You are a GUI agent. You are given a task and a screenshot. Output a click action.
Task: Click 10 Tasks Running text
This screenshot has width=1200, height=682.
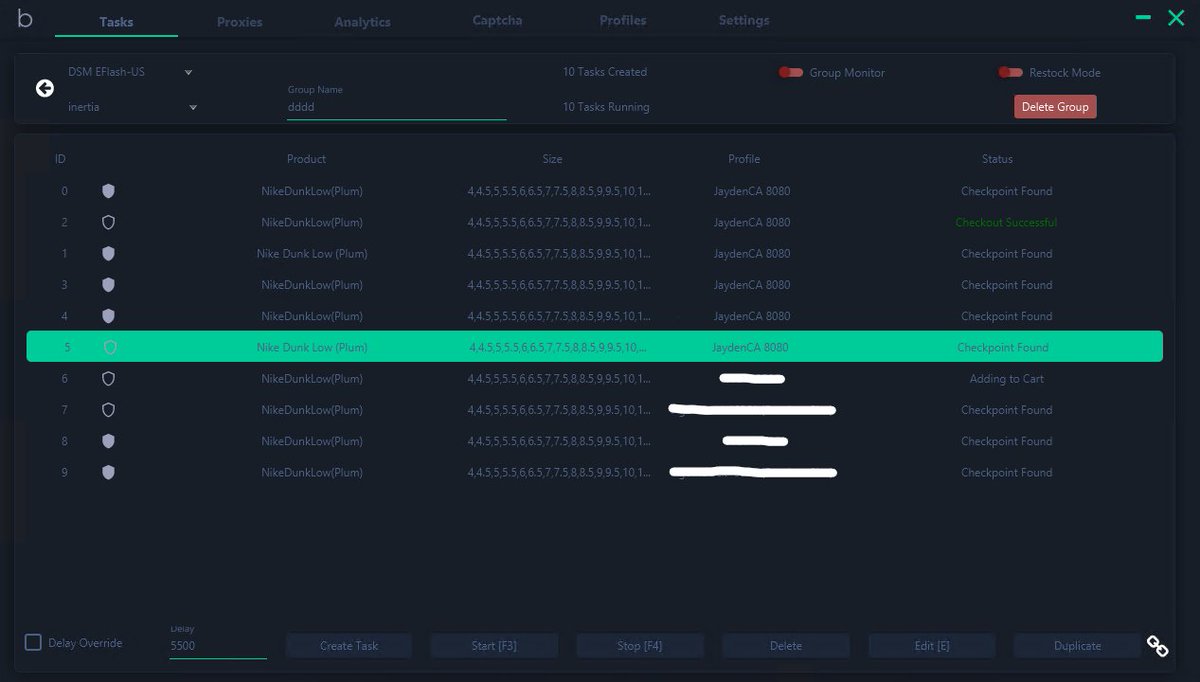[606, 107]
